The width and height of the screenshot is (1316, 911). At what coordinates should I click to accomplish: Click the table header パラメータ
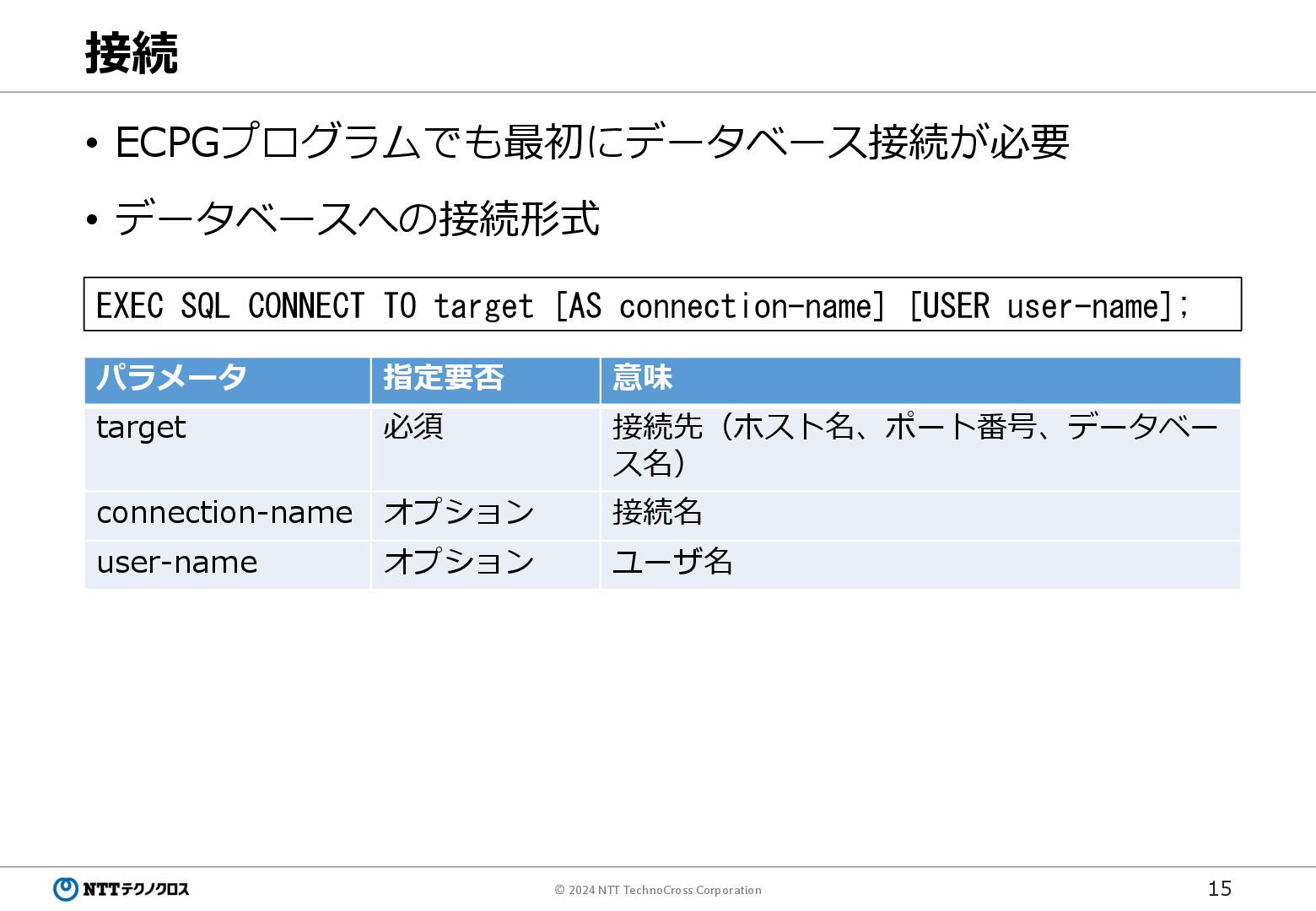[x=228, y=380]
